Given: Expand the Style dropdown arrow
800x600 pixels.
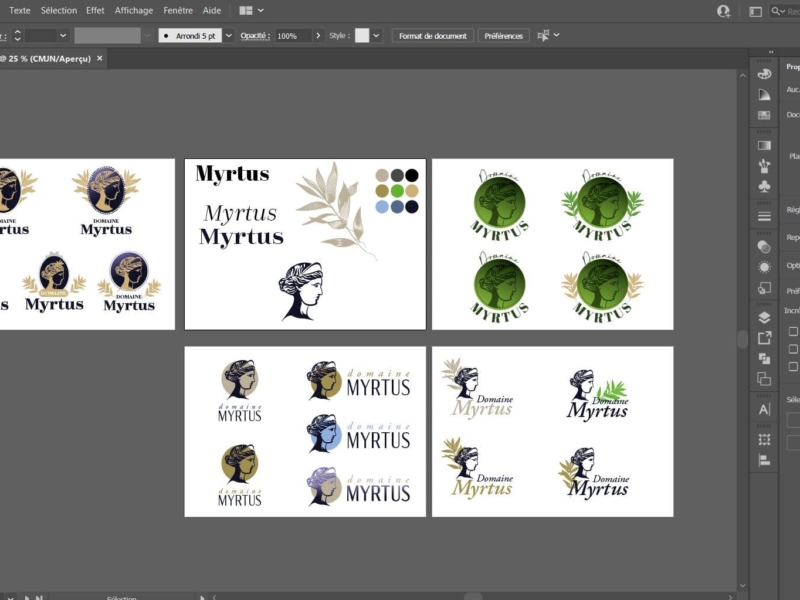Looking at the screenshot, I should coord(376,35).
